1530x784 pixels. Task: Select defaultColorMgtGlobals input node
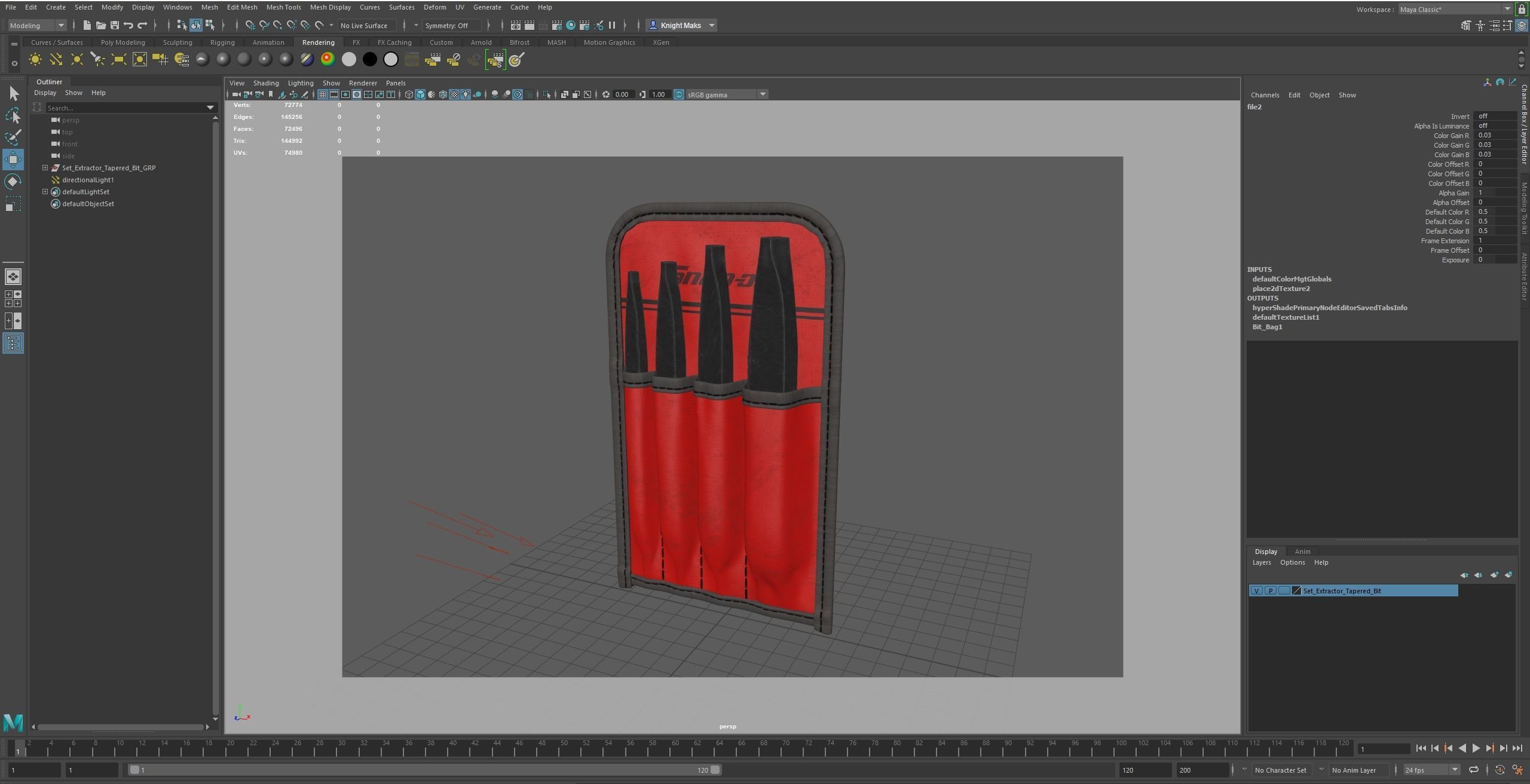click(x=1292, y=279)
